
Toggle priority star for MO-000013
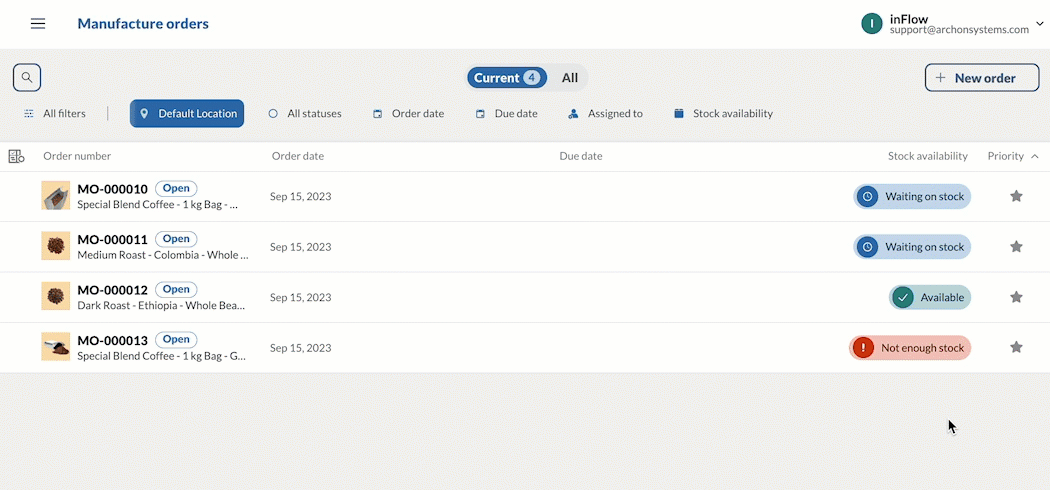click(x=1016, y=348)
